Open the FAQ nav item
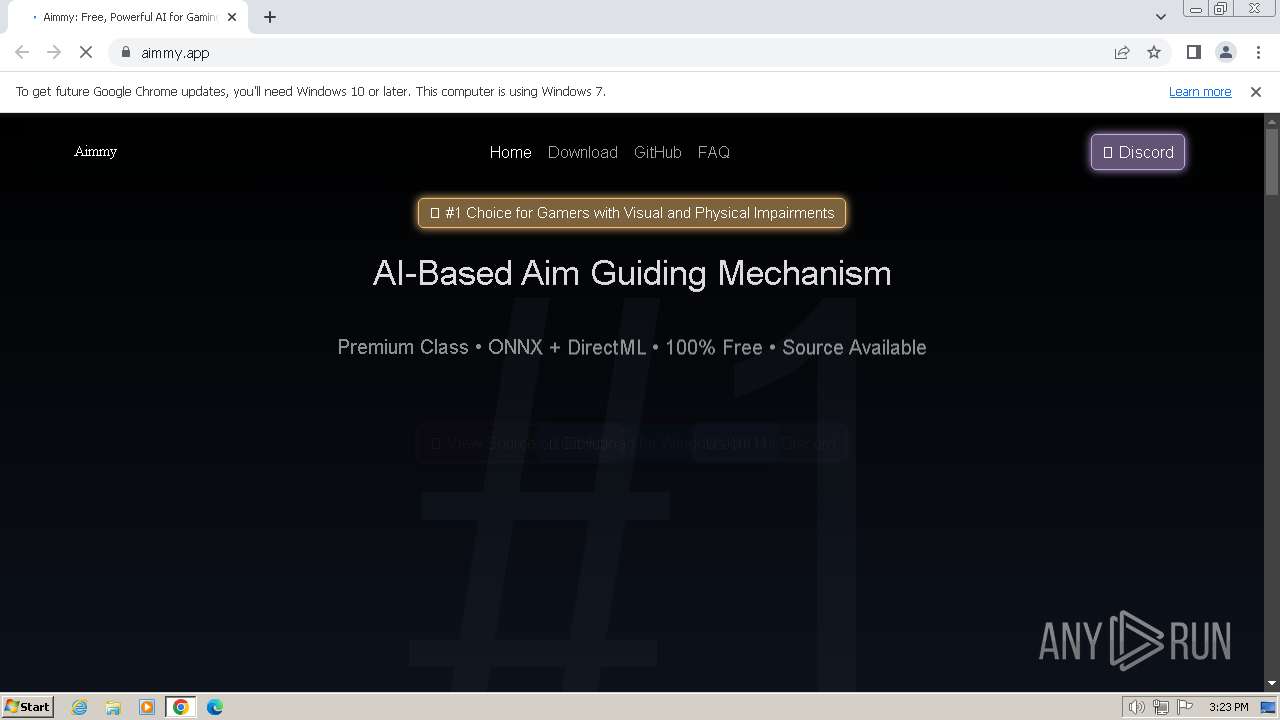 point(714,152)
